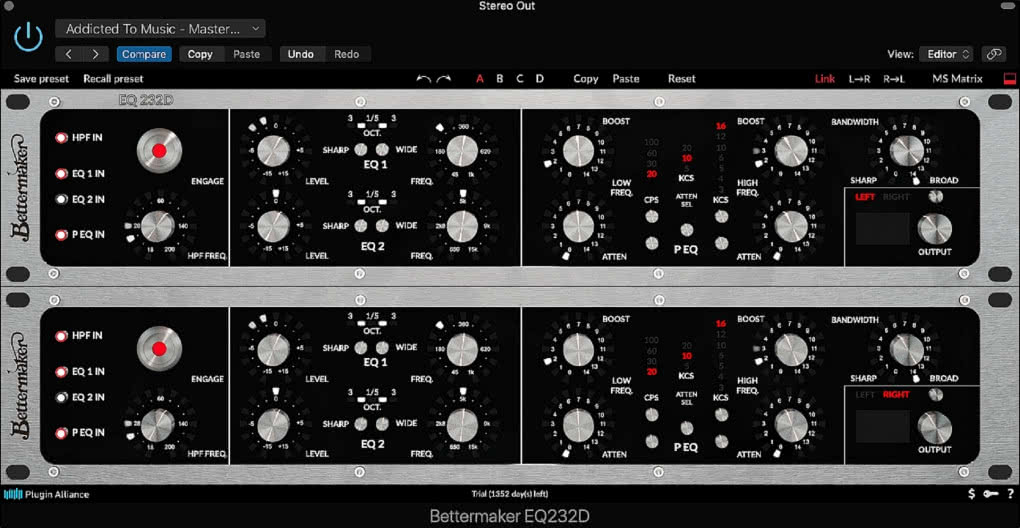This screenshot has width=1020, height=528.
Task: Click the bottom unit ATTEN SEL selector button
Action: [686, 428]
